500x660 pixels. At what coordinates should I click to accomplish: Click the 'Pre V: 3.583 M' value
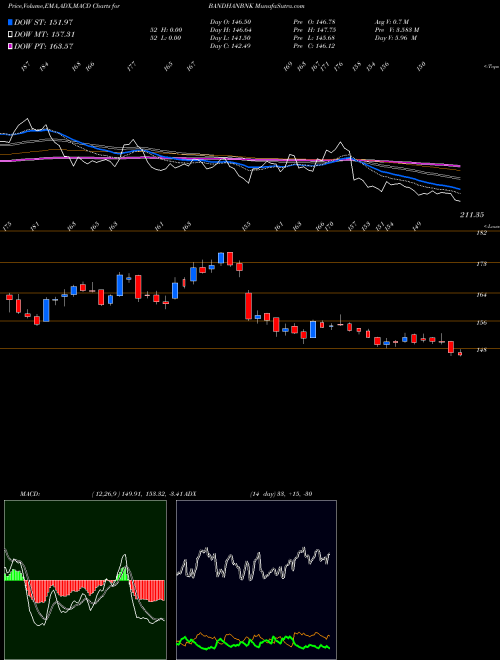[x=397, y=30]
